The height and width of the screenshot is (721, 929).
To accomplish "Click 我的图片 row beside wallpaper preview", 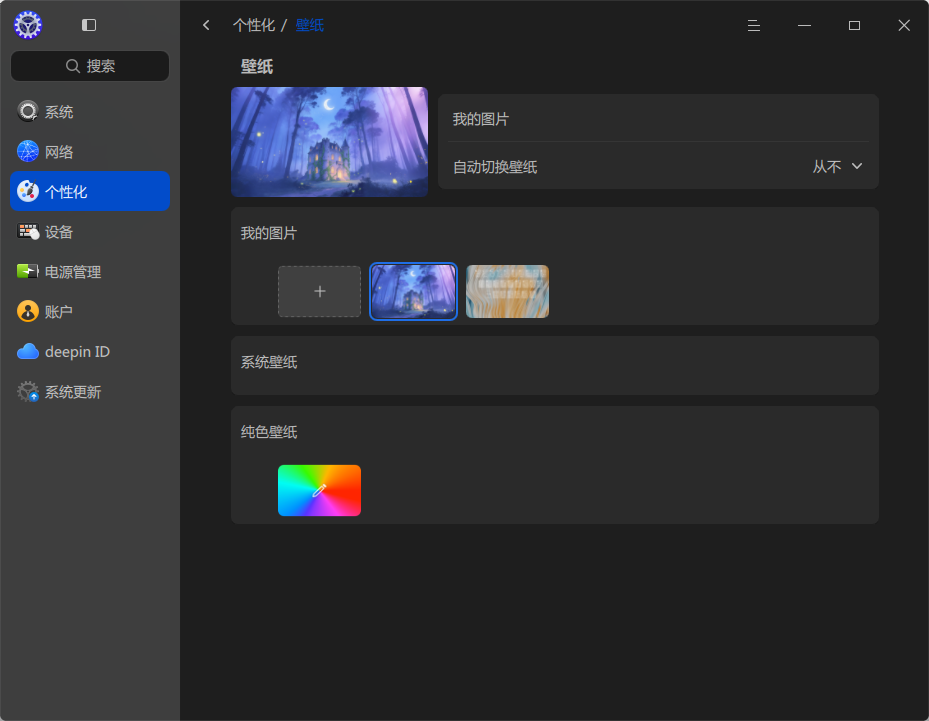I will [x=658, y=118].
